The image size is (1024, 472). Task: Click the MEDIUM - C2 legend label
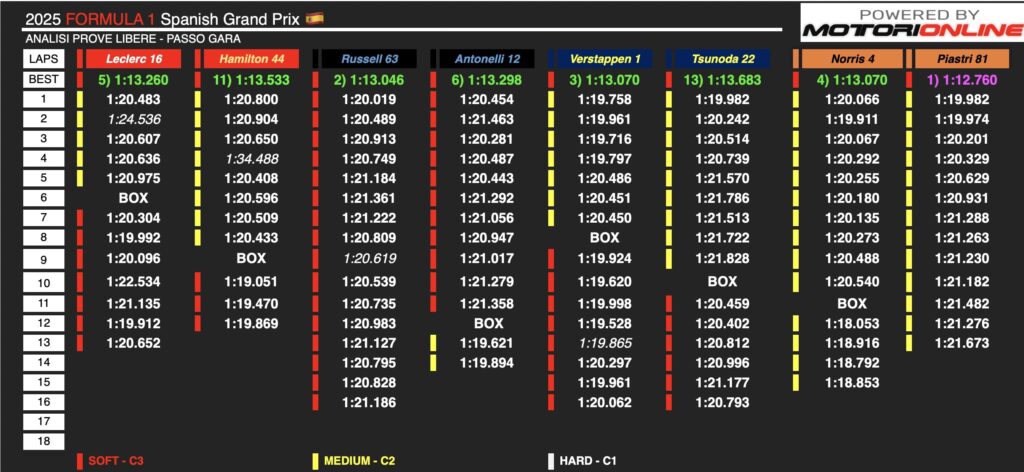(x=360, y=461)
